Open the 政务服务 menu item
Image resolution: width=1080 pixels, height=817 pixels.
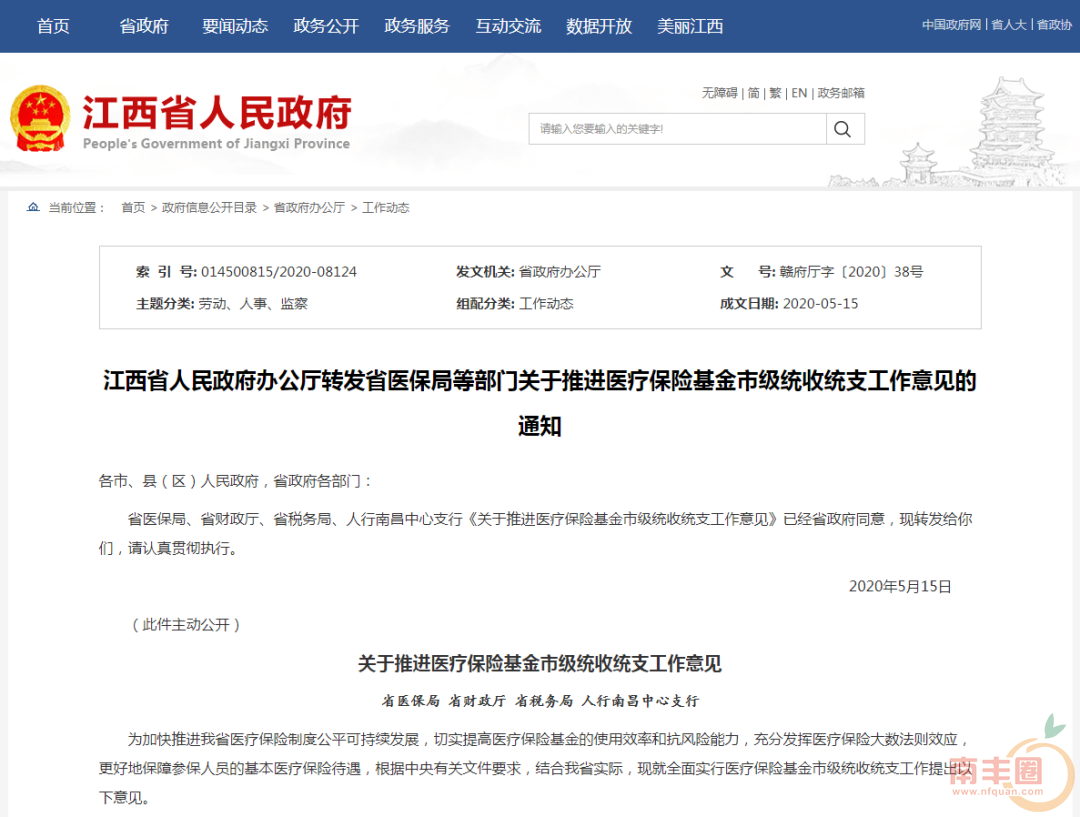pos(417,26)
